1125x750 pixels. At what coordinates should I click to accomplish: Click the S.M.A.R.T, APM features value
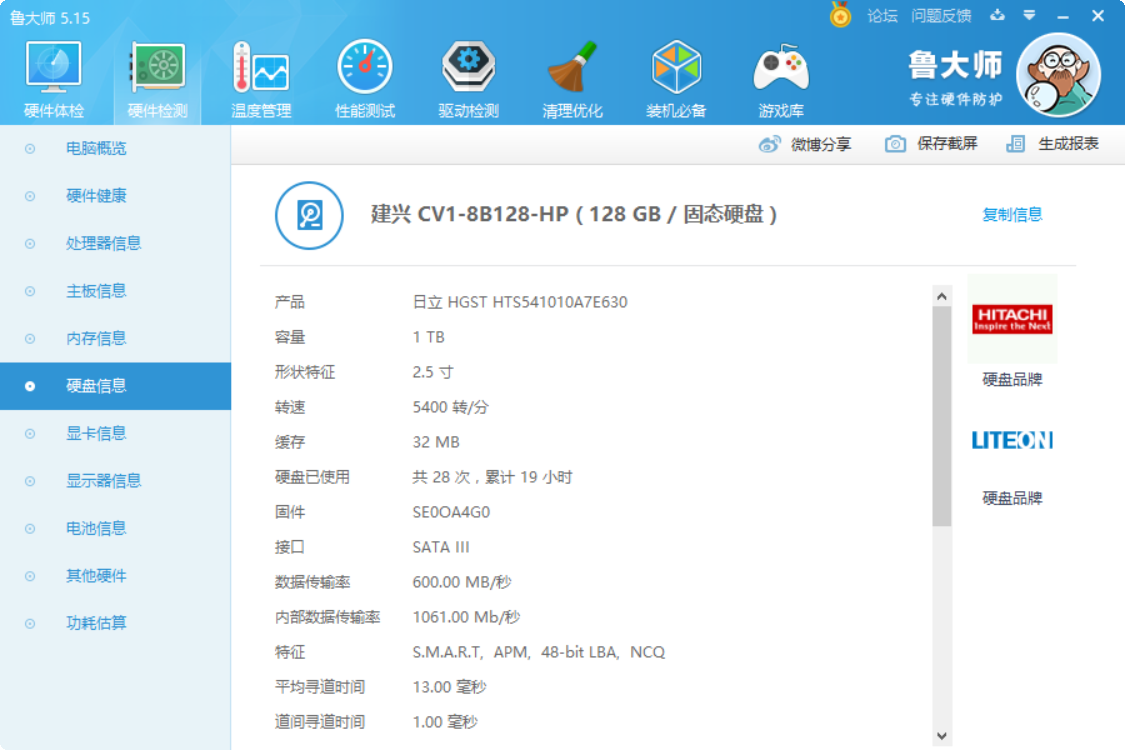tap(538, 652)
